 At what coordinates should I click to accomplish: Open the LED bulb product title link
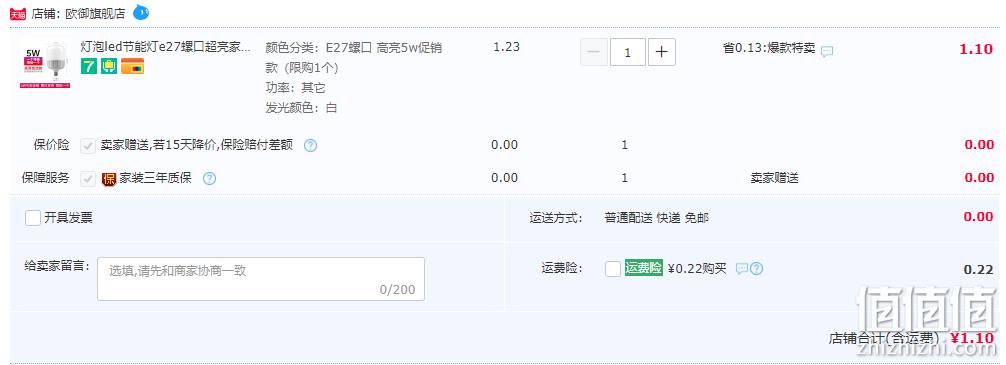click(x=166, y=47)
